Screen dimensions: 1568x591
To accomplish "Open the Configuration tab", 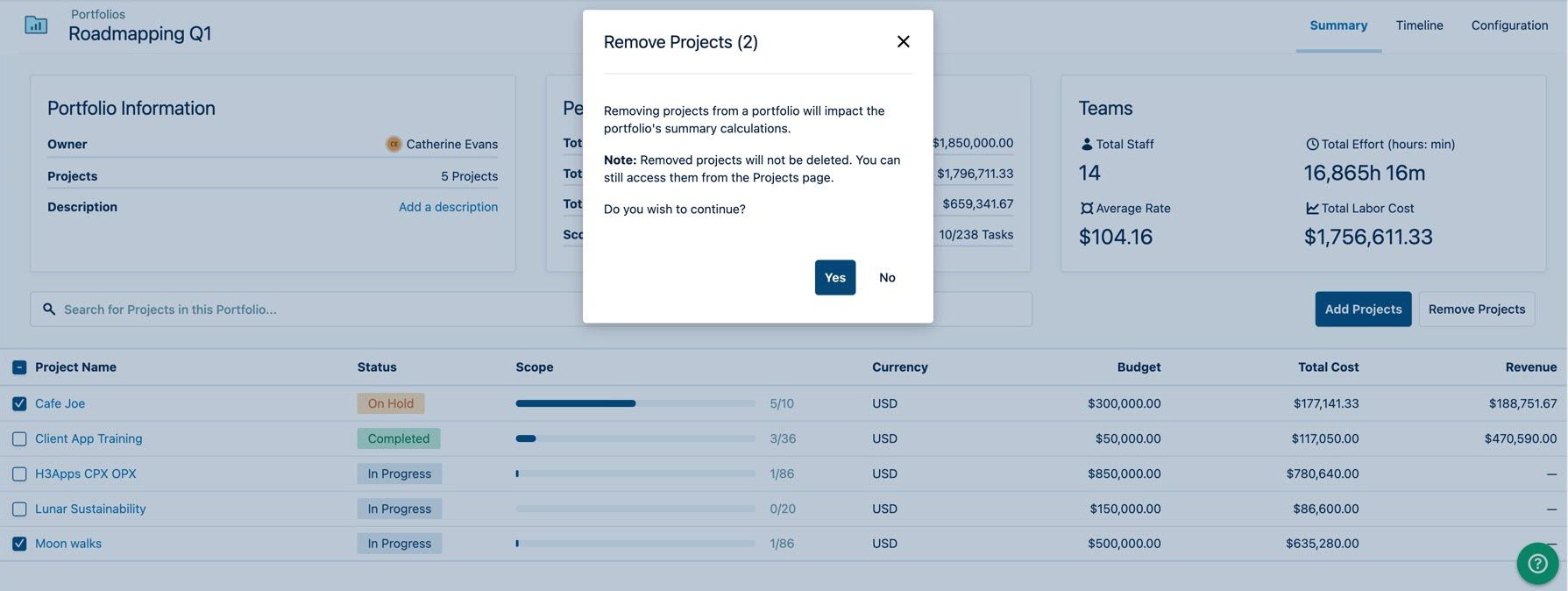I will pos(1509,25).
